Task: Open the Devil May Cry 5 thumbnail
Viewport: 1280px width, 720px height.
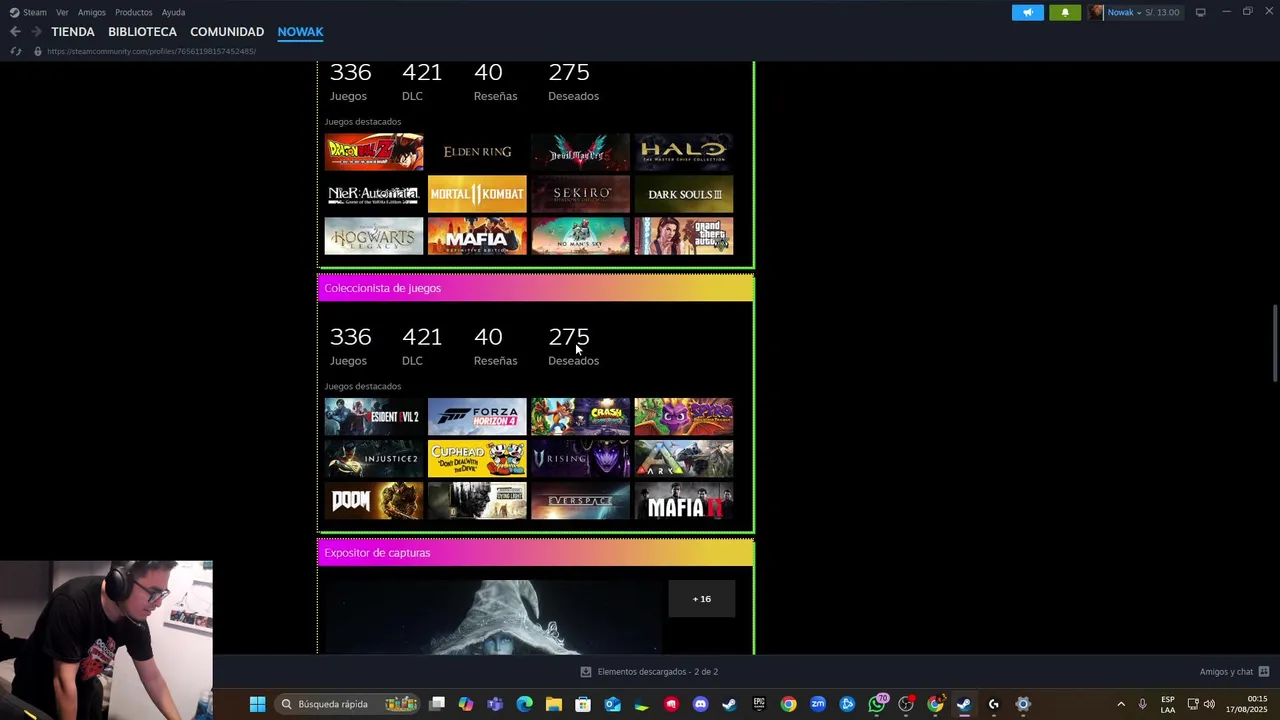Action: (581, 152)
